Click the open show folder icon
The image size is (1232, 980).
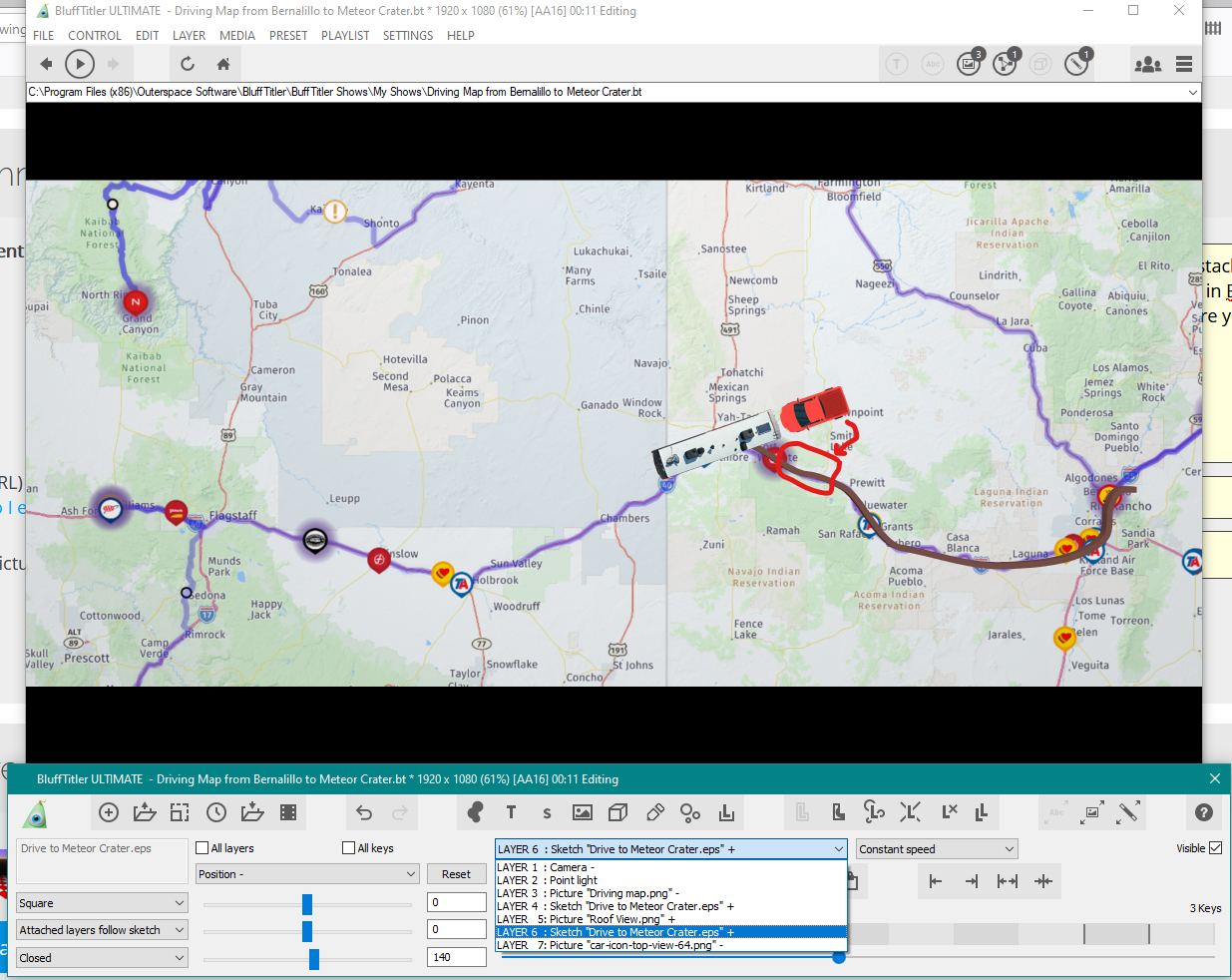click(145, 812)
